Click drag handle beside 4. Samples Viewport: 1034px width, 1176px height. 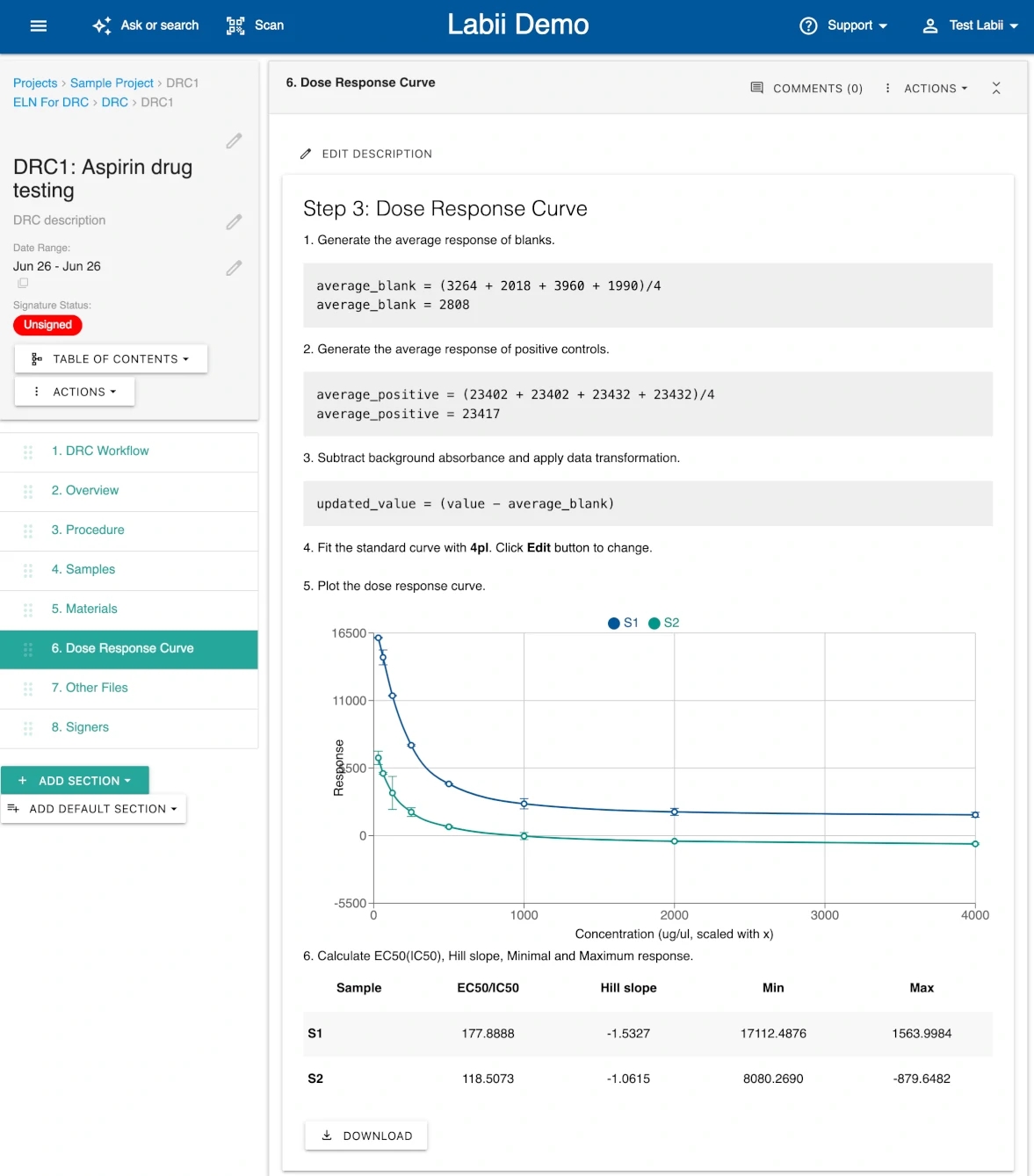[x=28, y=570]
